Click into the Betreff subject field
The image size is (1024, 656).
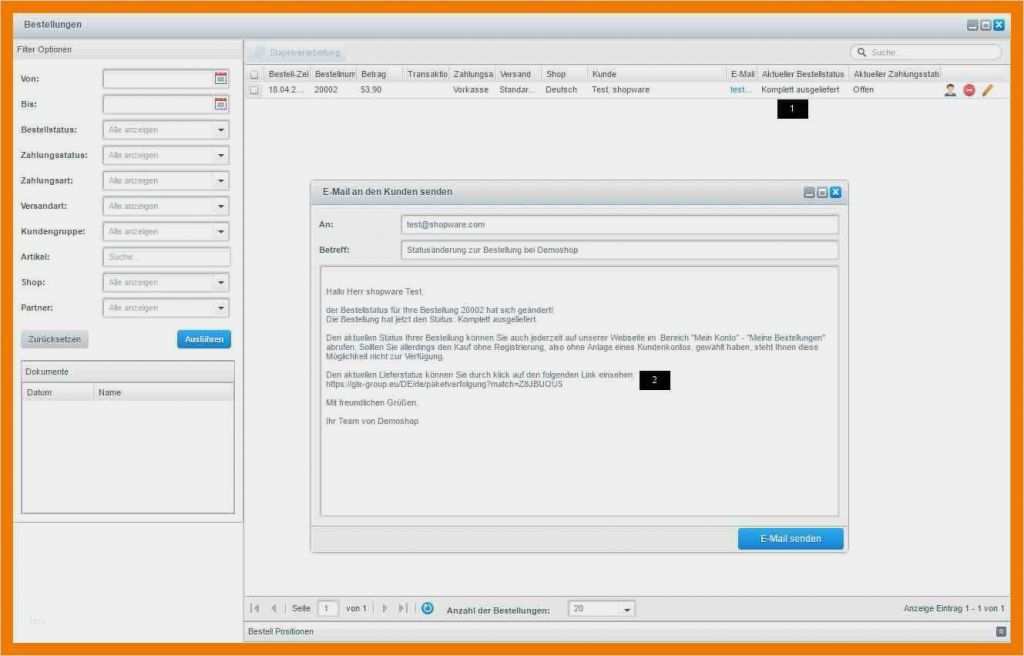(619, 250)
